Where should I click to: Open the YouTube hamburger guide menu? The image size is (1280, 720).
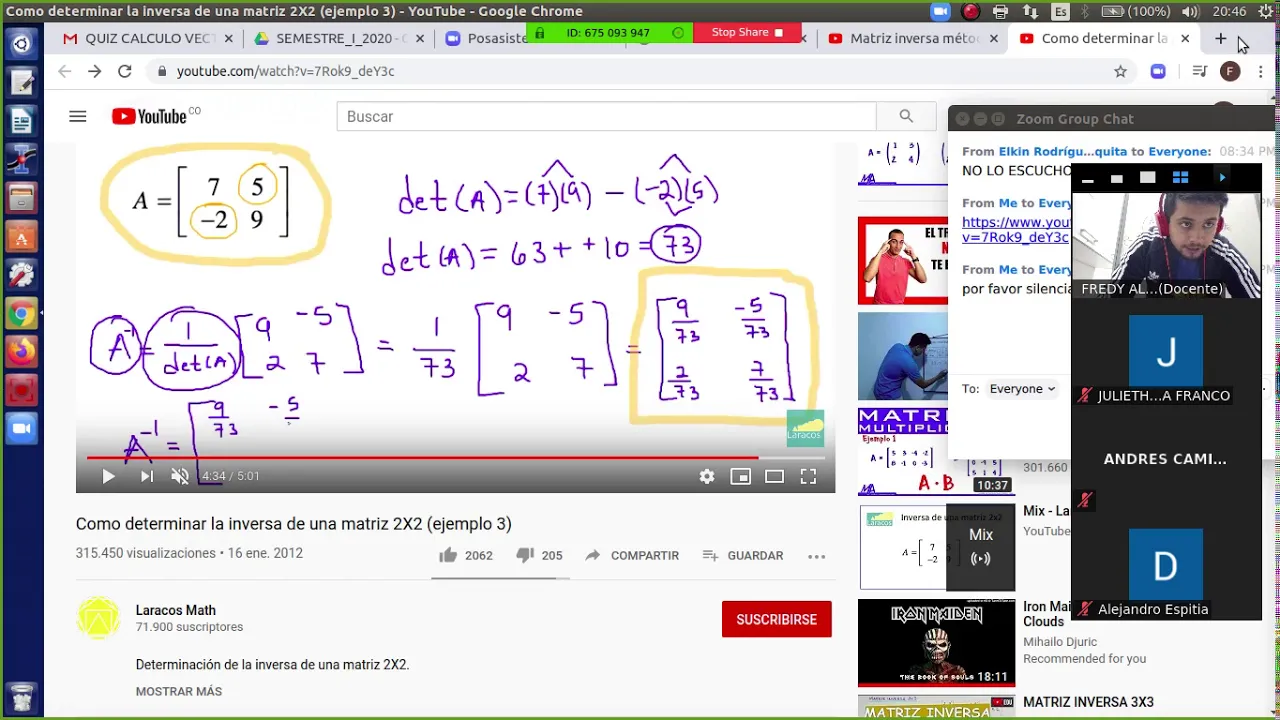coord(78,116)
